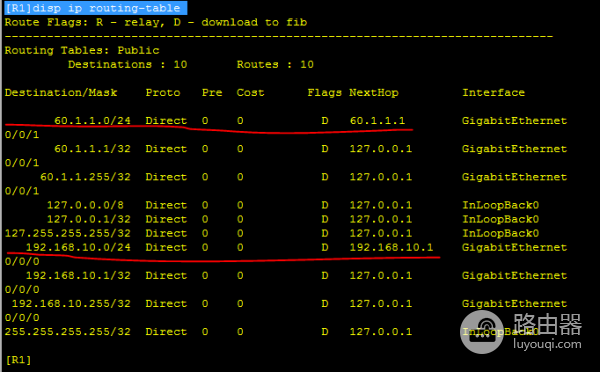Select destination "127.255.255.255/32"
This screenshot has height=372, width=600.
pos(68,233)
